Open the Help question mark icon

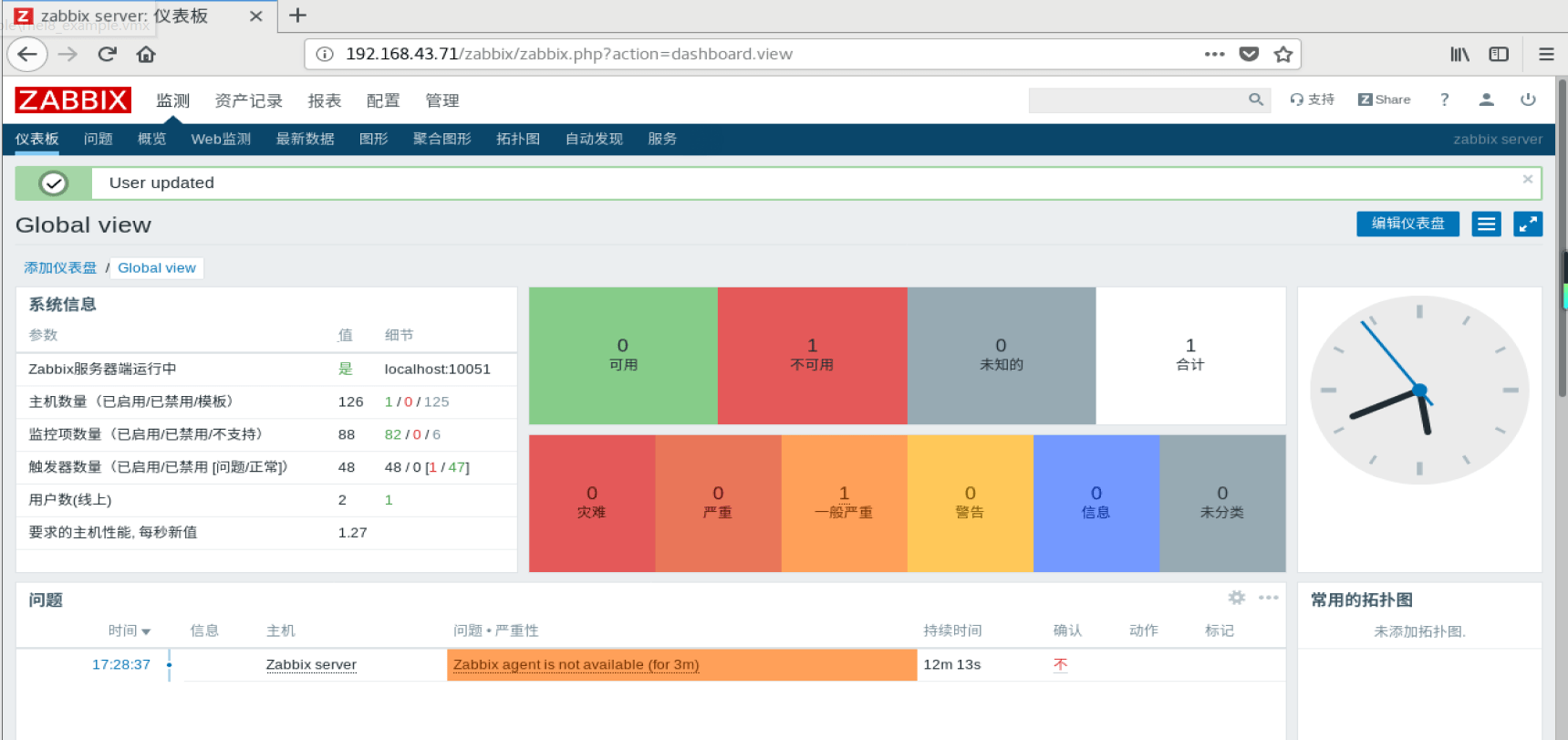coord(1444,99)
